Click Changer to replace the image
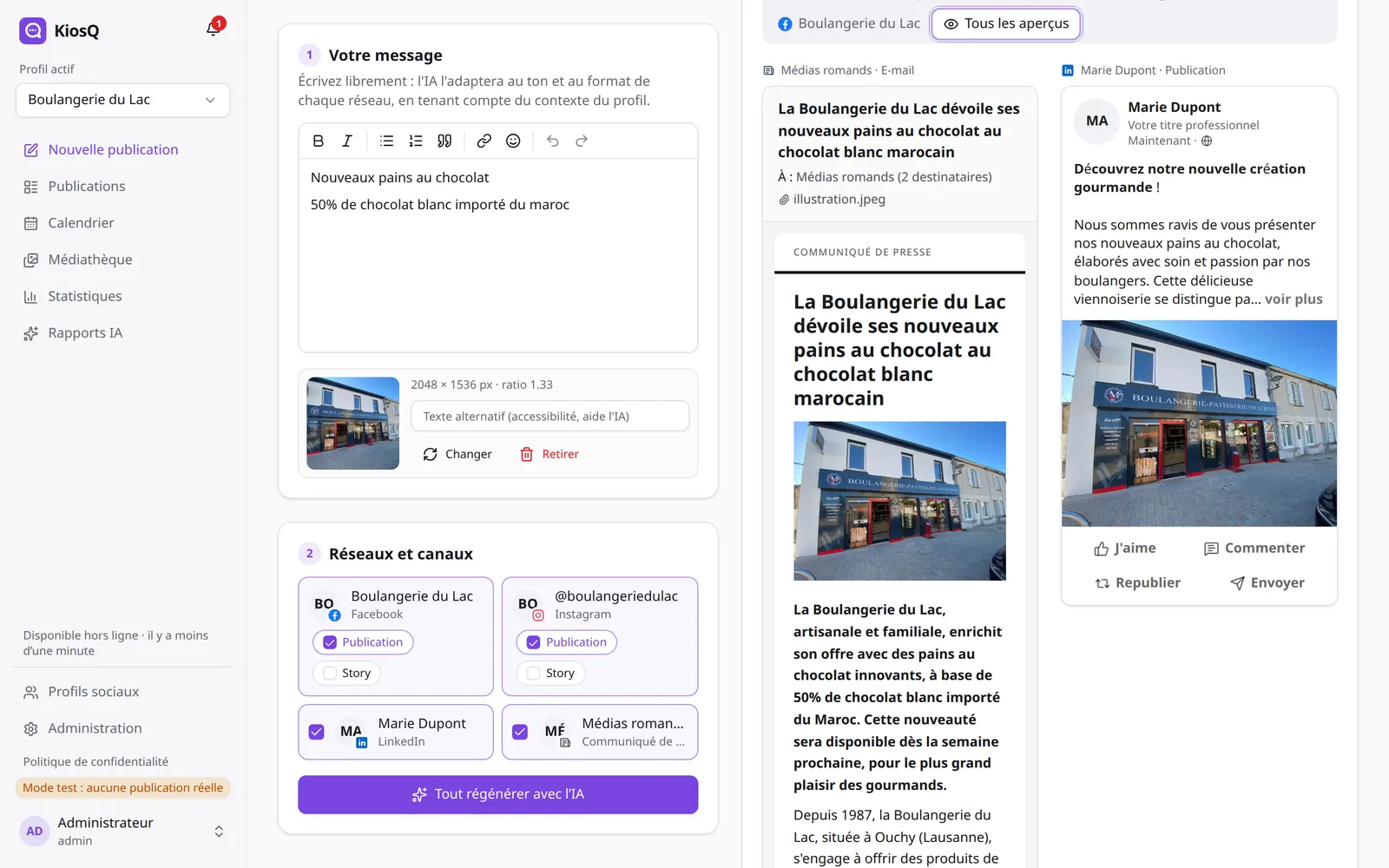This screenshot has height=868, width=1389. click(458, 454)
